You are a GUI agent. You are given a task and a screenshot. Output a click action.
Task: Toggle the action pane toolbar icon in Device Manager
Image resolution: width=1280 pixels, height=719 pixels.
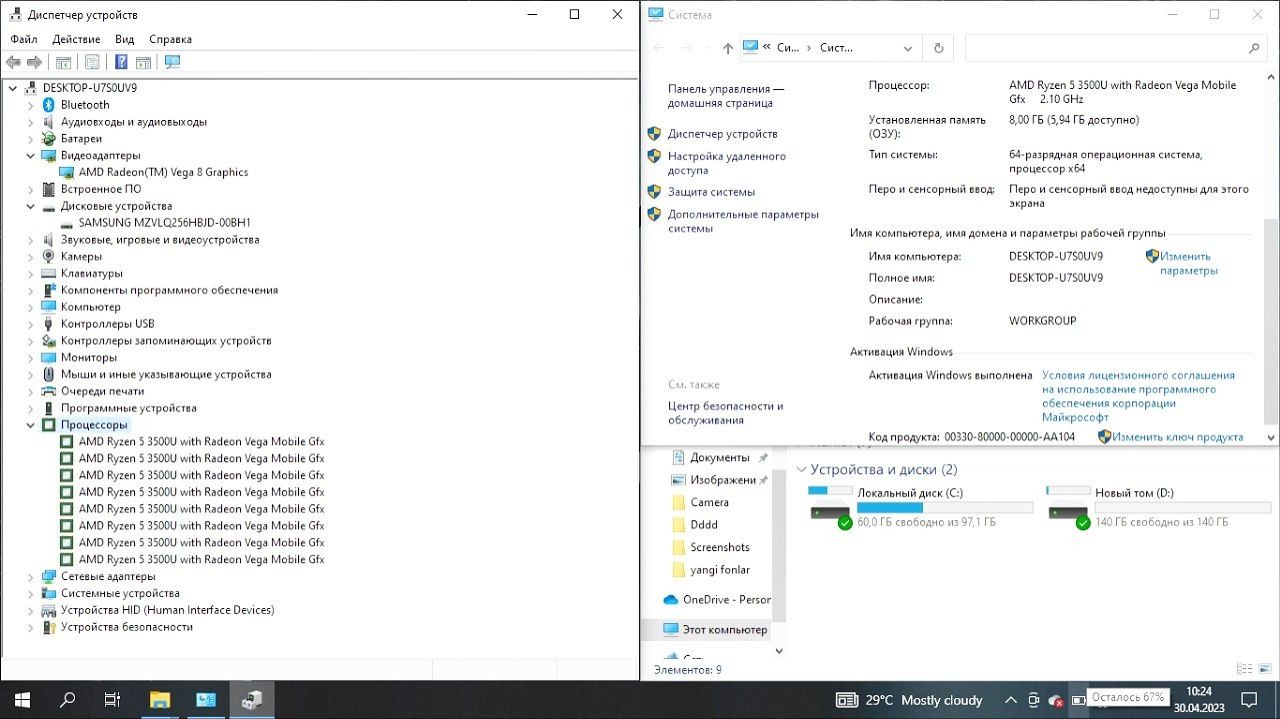[143, 62]
